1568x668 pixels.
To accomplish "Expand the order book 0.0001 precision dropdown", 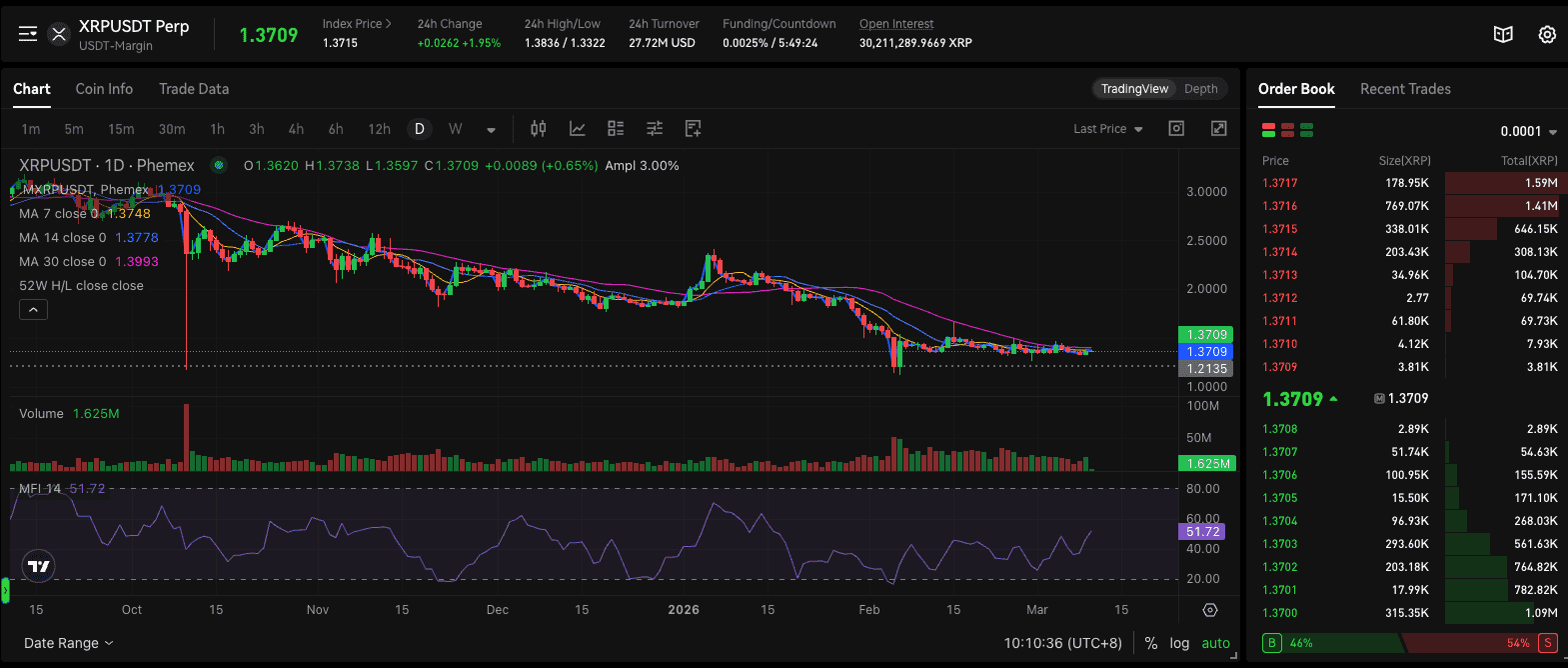I will pyautogui.click(x=1528, y=132).
